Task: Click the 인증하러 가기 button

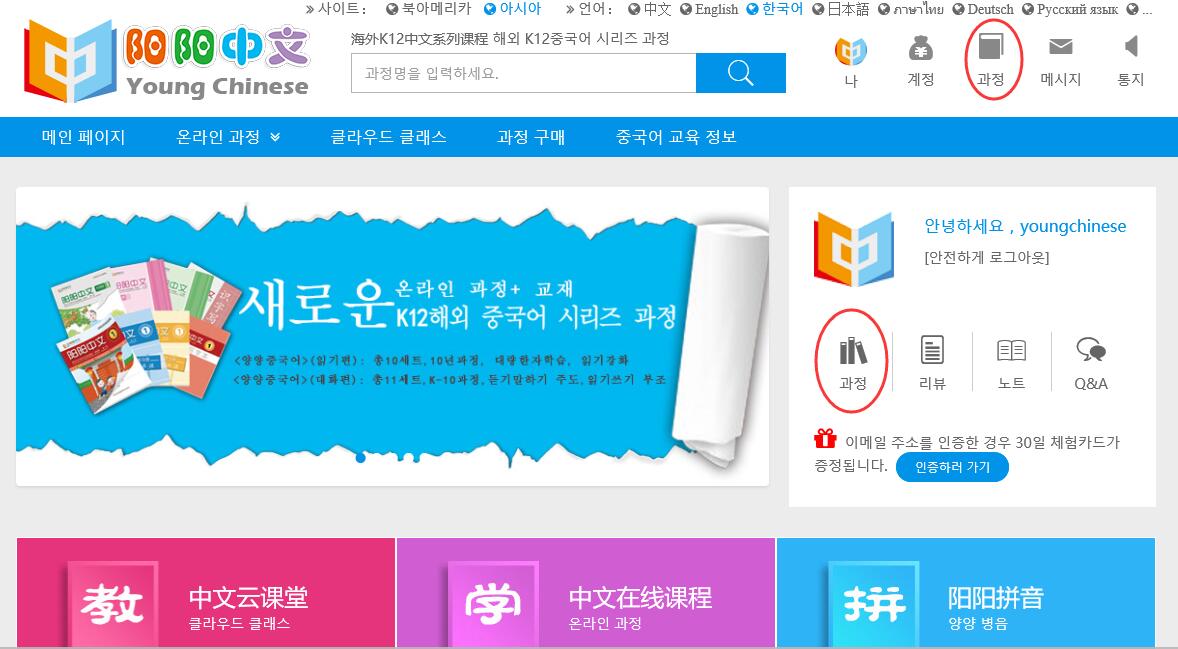Action: point(953,467)
